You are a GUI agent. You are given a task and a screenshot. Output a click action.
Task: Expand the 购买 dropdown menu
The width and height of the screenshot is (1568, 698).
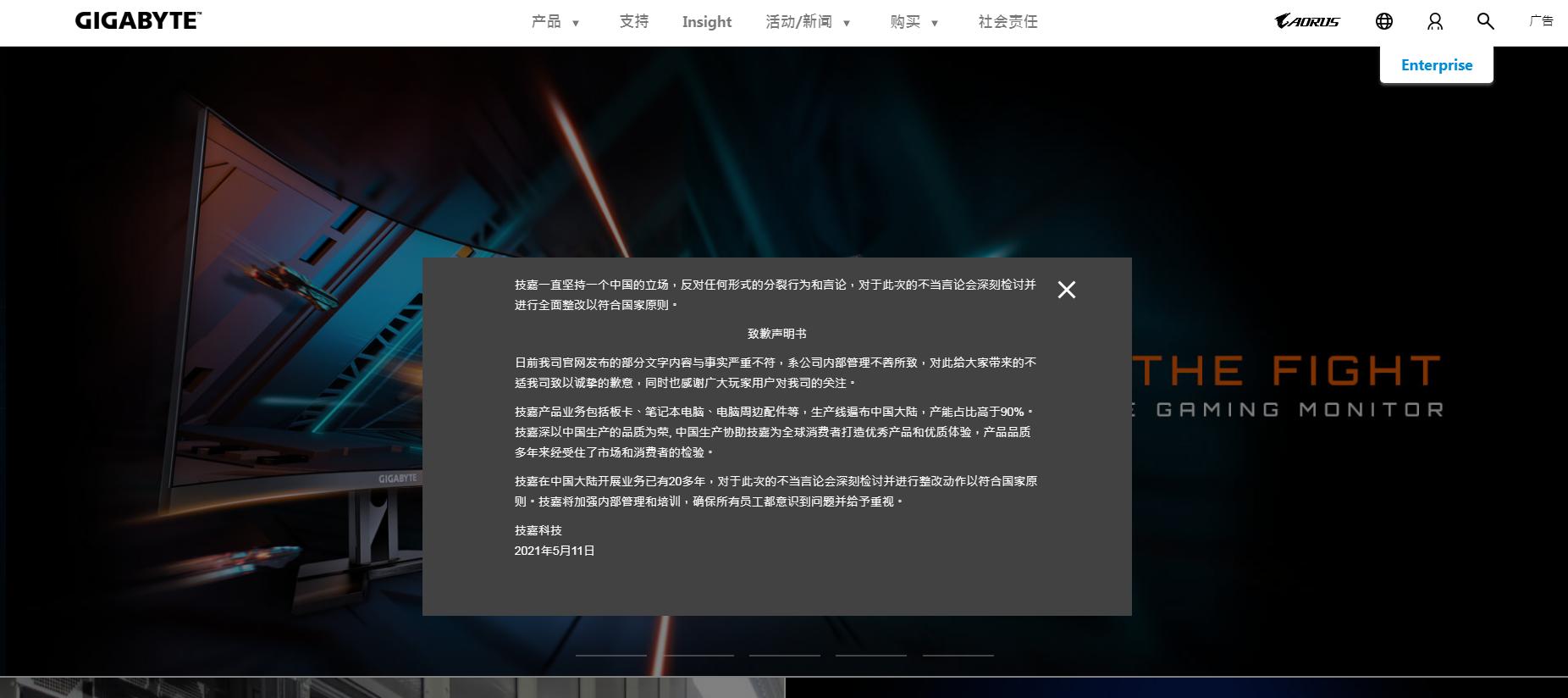[x=914, y=22]
